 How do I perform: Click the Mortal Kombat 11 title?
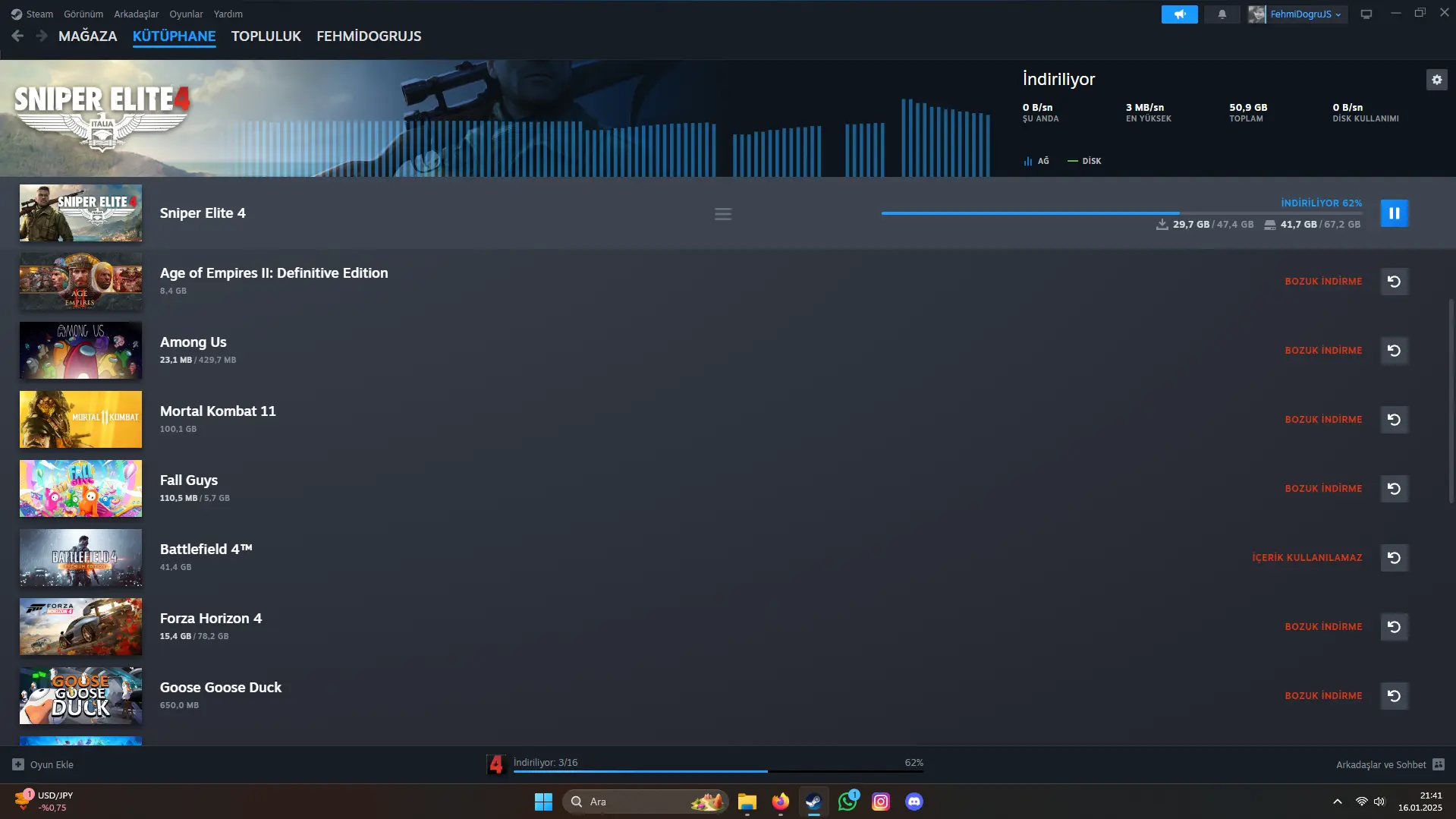(x=218, y=411)
